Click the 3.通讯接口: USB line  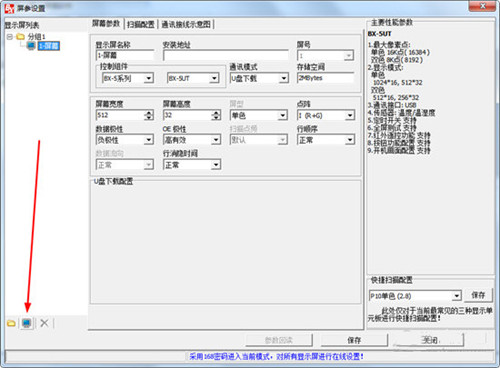pos(392,105)
